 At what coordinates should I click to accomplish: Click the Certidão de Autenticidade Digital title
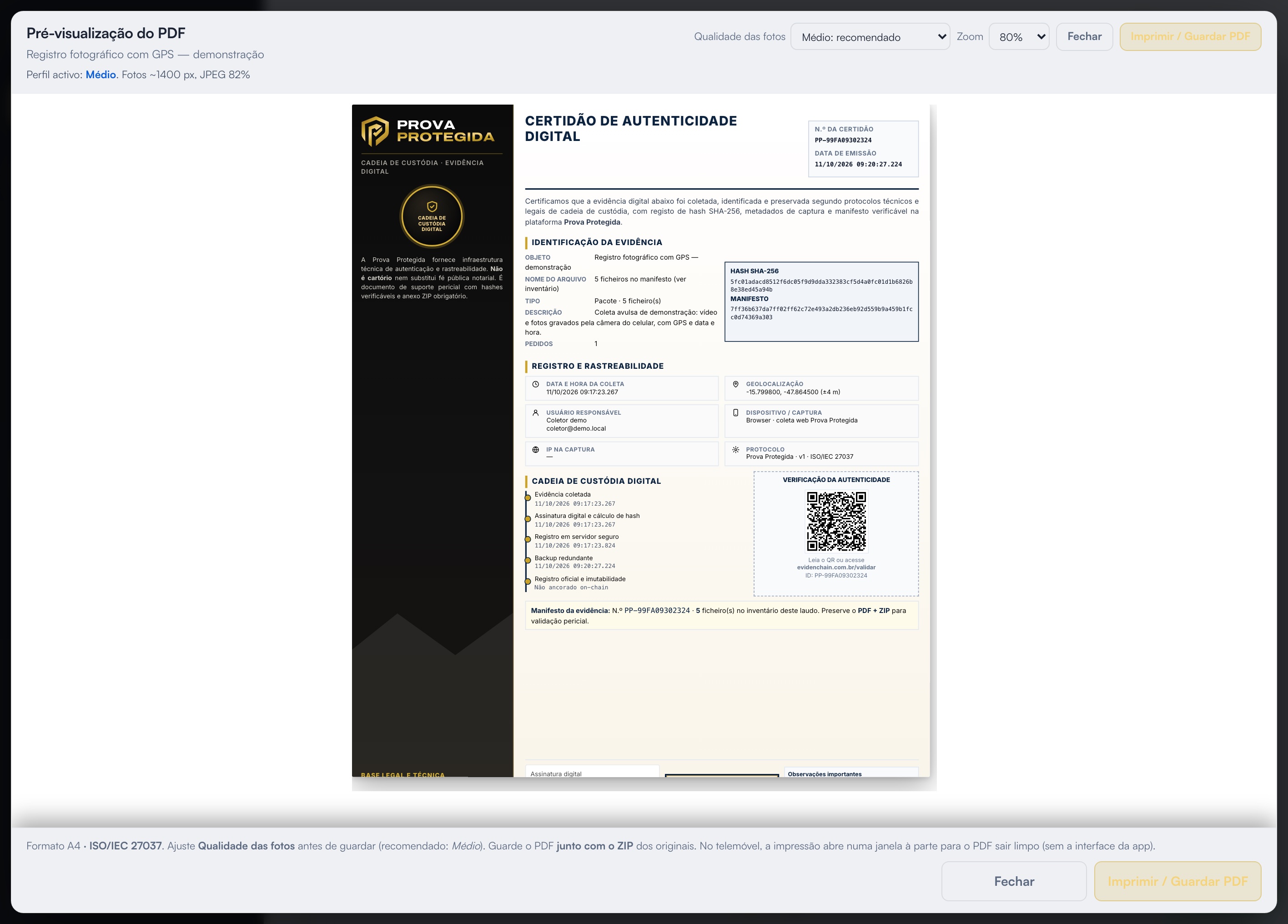point(630,129)
